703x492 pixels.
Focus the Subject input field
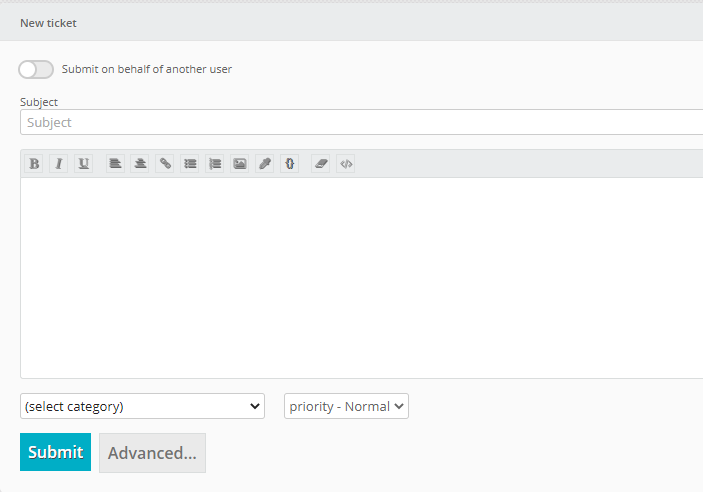tap(360, 122)
